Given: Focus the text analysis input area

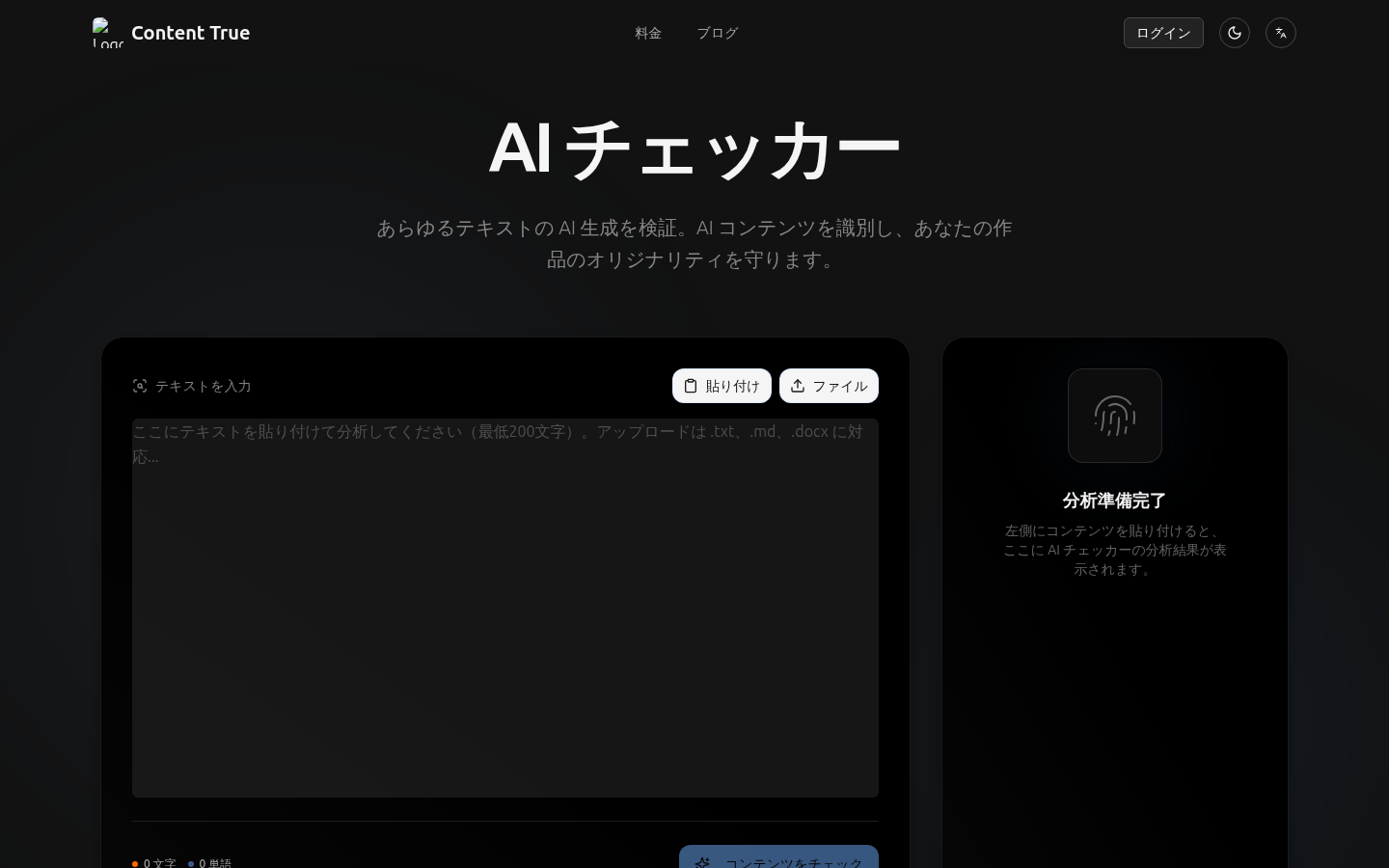Looking at the screenshot, I should (x=504, y=608).
